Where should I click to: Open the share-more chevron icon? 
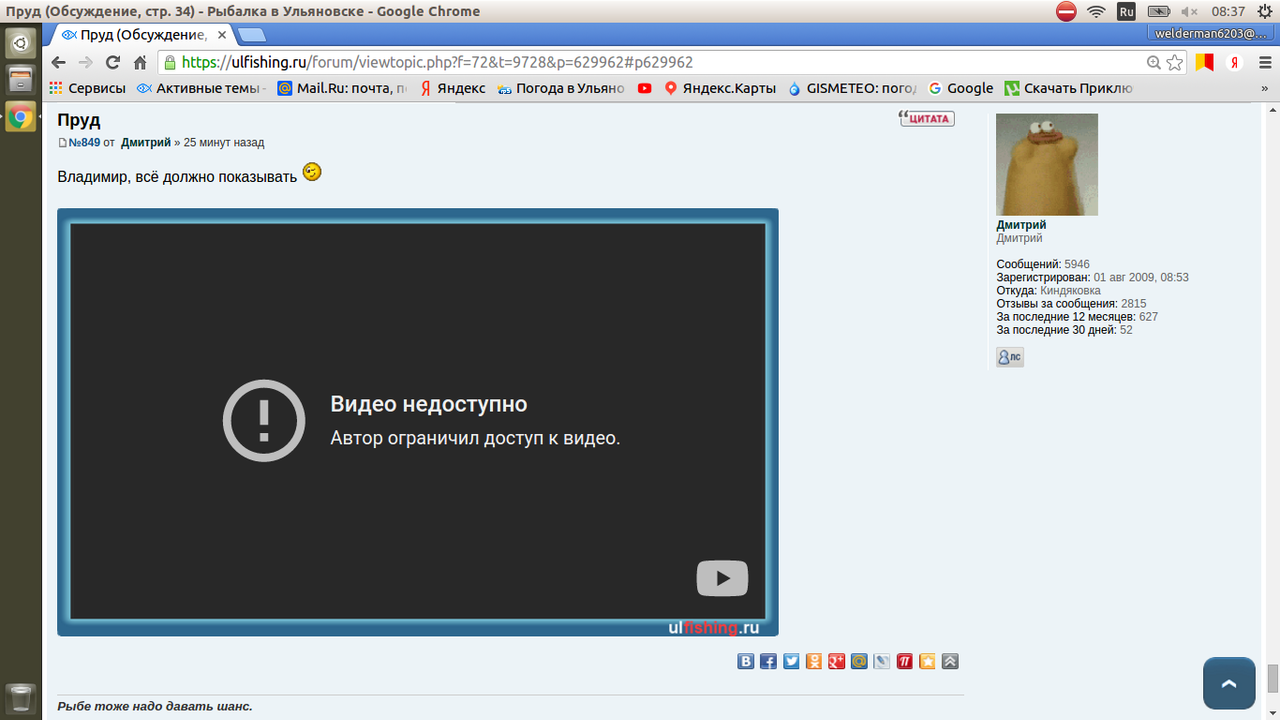(x=949, y=661)
